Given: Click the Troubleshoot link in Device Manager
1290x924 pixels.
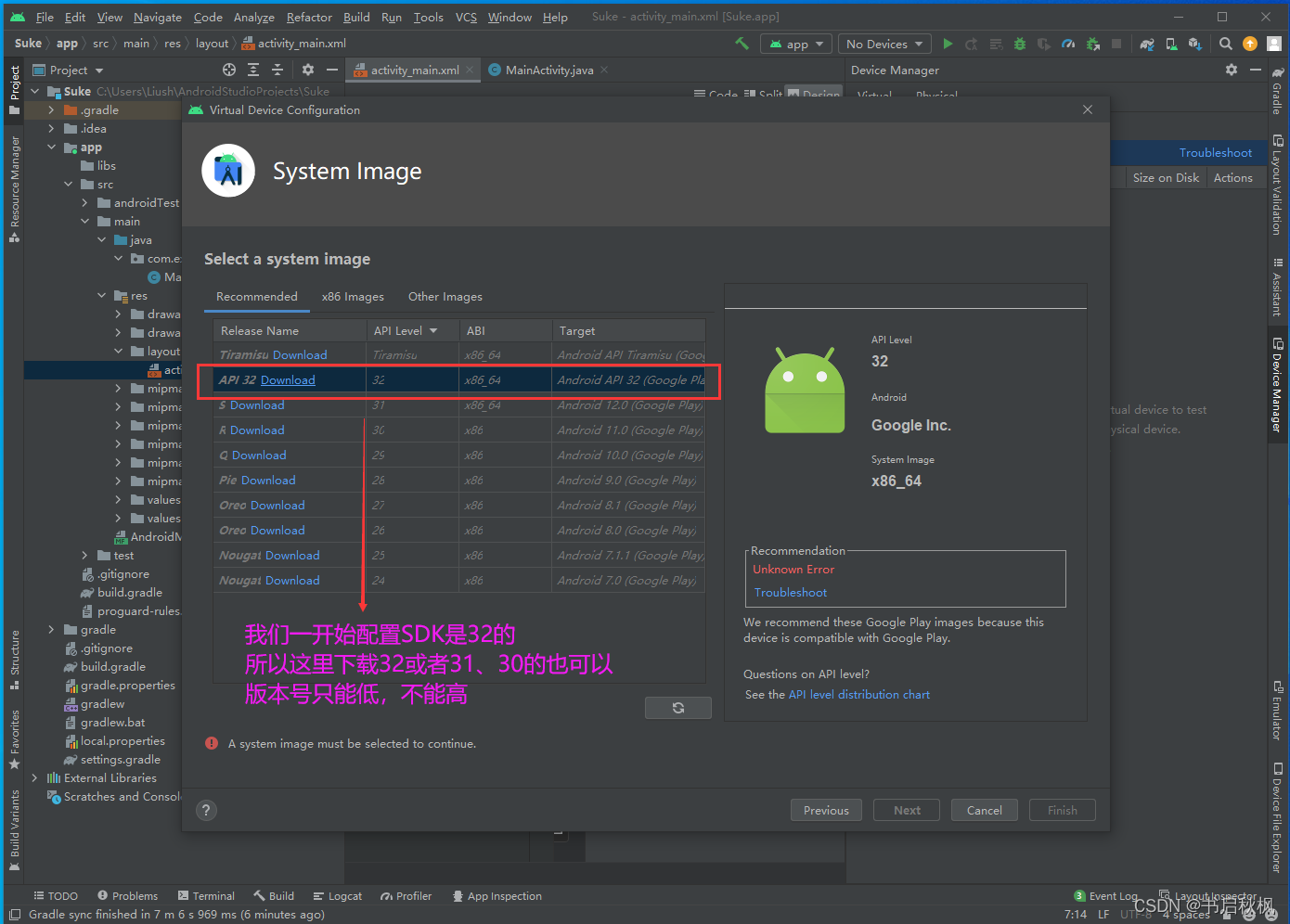Looking at the screenshot, I should pyautogui.click(x=1216, y=153).
